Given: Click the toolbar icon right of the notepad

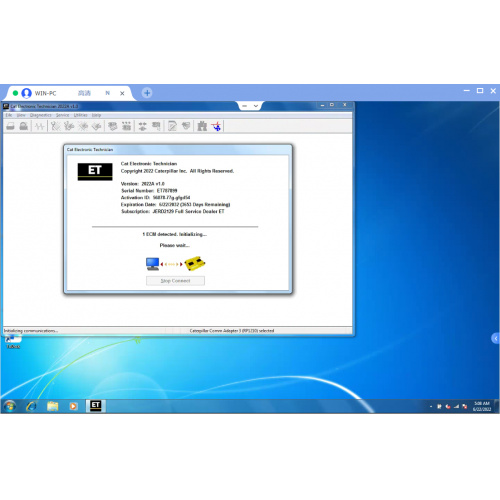Looking at the screenshot, I should point(186,126).
